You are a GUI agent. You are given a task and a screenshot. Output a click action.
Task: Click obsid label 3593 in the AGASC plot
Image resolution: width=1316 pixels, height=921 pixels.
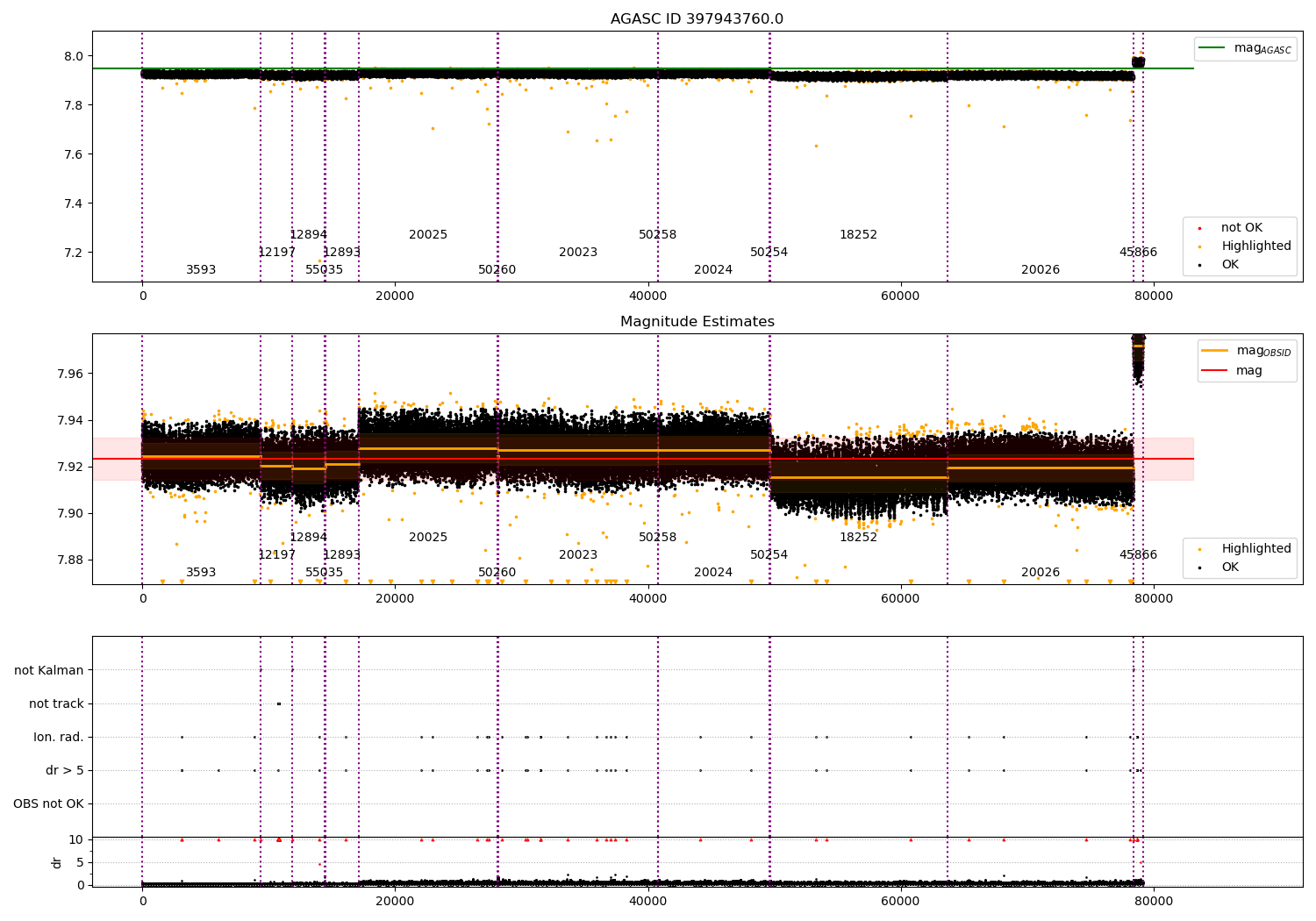tap(201, 270)
